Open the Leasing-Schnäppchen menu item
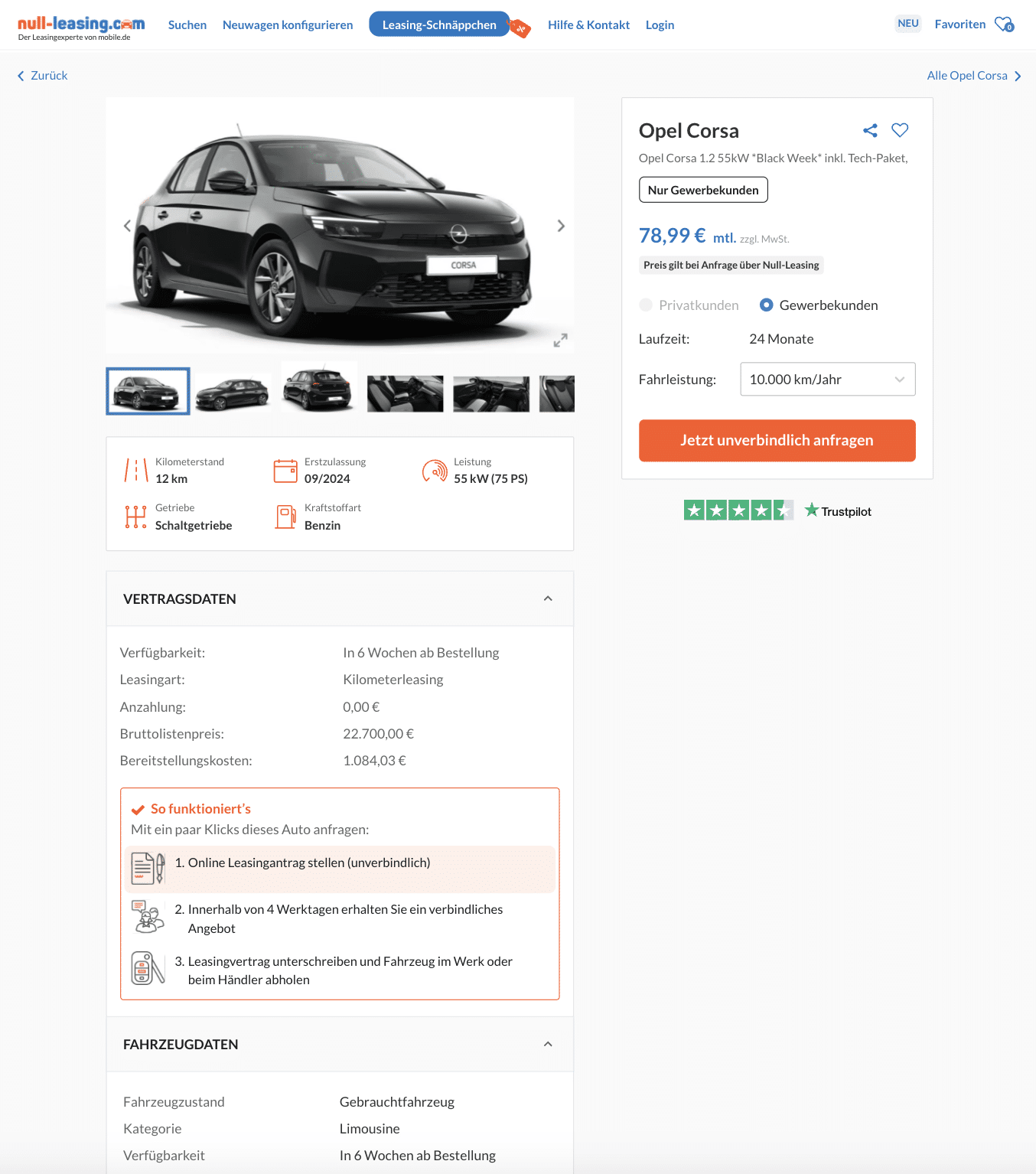The height and width of the screenshot is (1174, 1036). pos(439,24)
